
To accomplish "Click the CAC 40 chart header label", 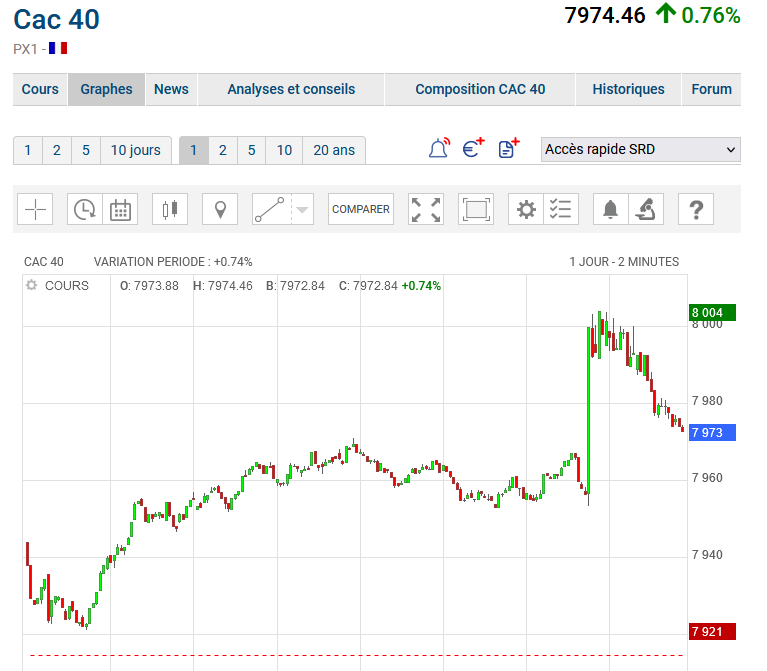I will coord(44,262).
